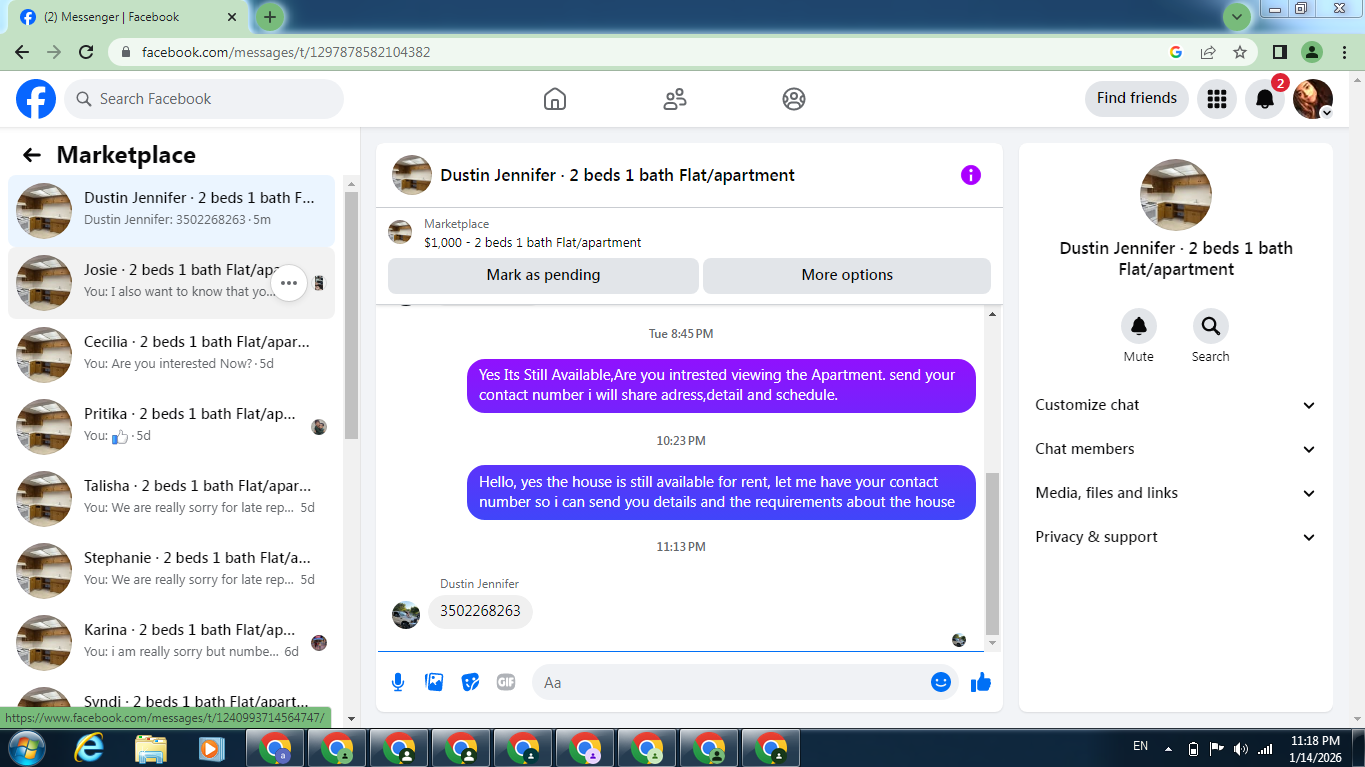Viewport: 1365px width, 767px height.
Task: Open the emoji picker smiley icon
Action: click(x=941, y=682)
